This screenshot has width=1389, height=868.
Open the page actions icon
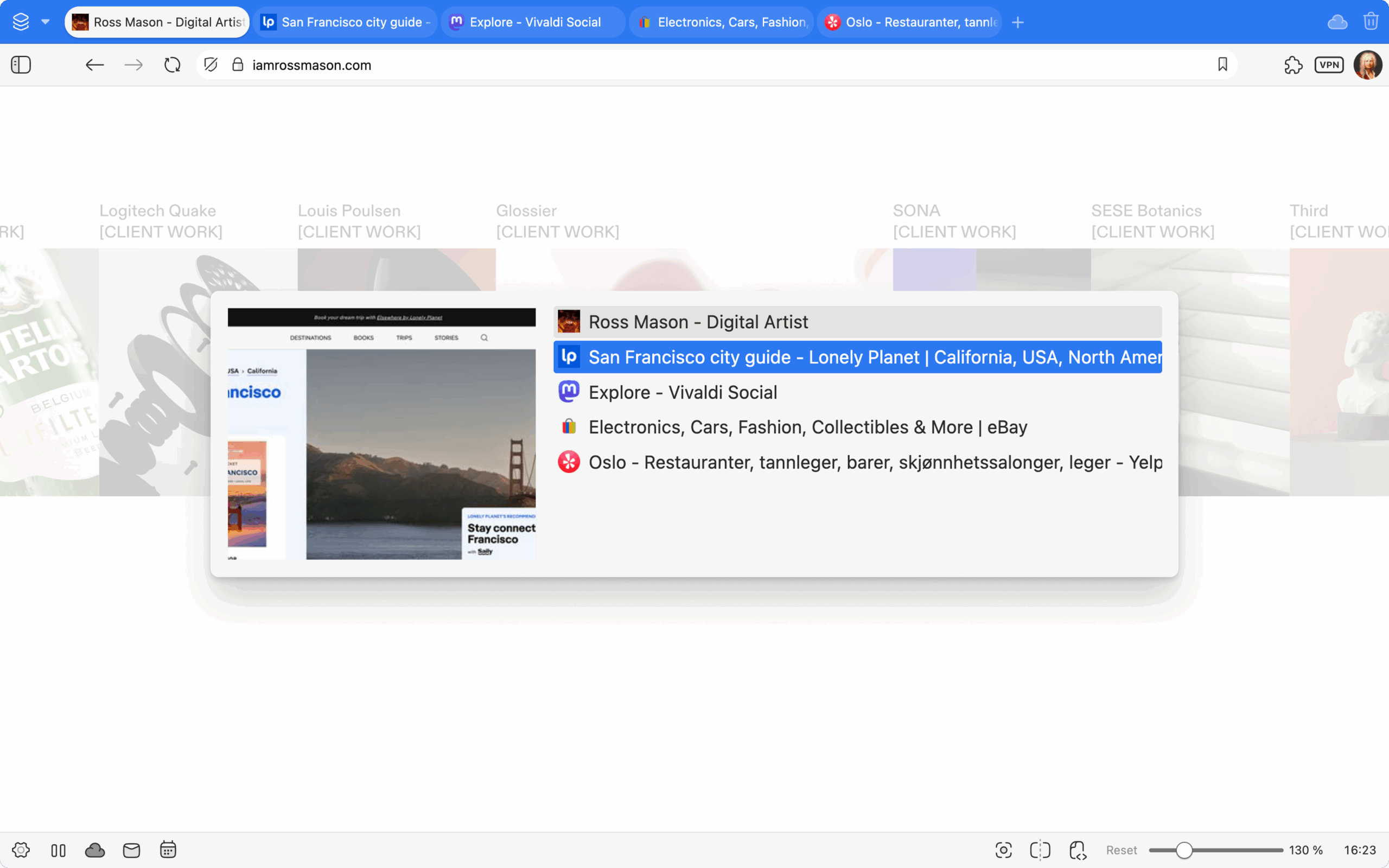coord(1078,850)
